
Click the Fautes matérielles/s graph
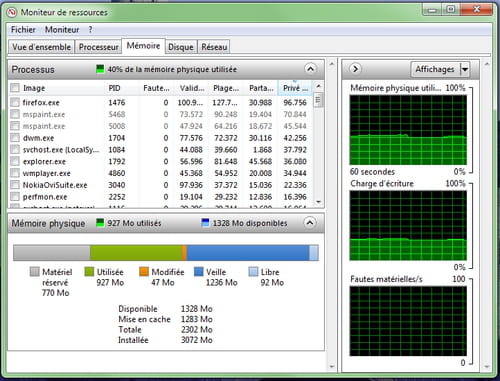coord(408,321)
